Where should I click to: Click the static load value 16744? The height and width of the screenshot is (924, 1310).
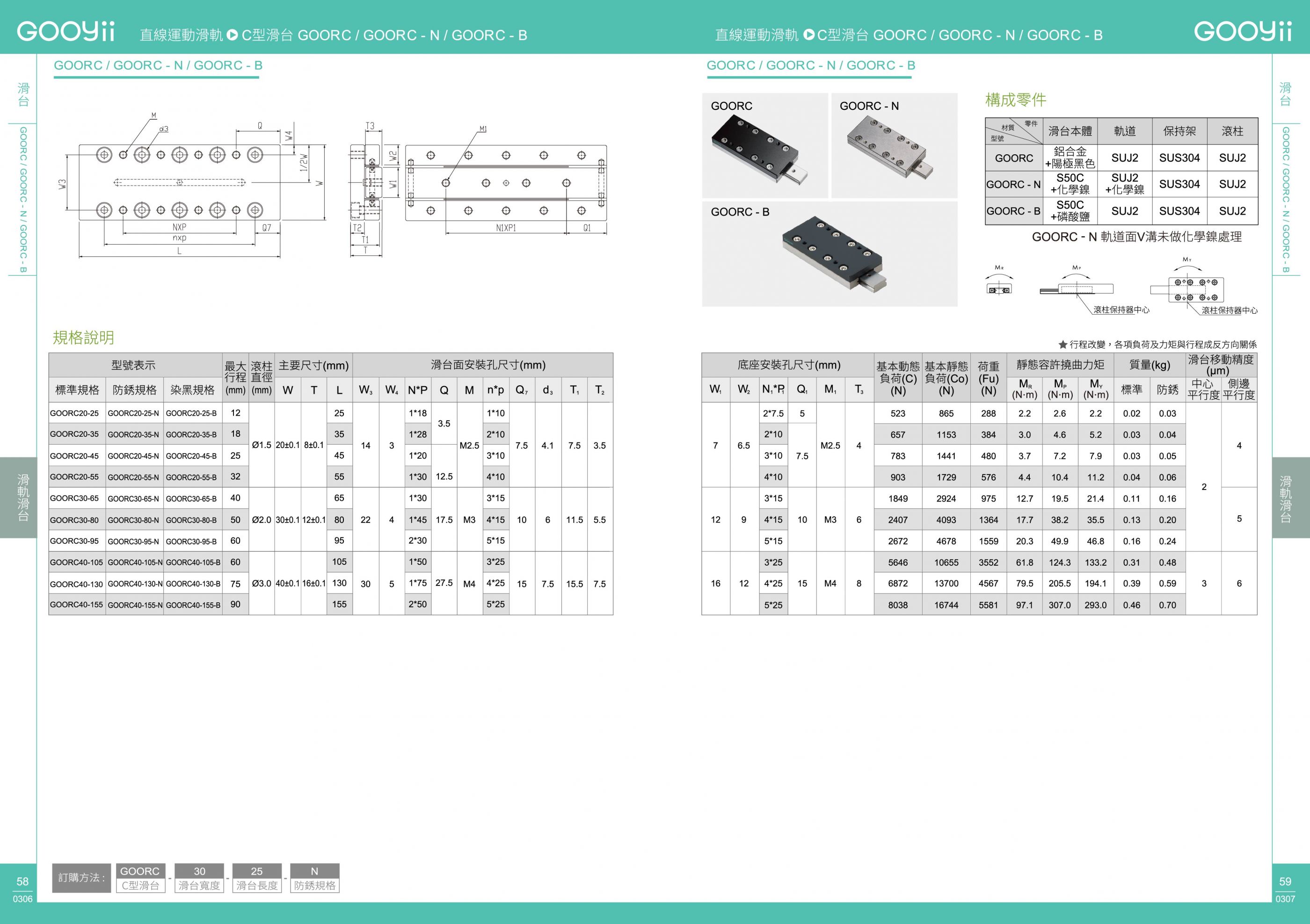coord(946,605)
